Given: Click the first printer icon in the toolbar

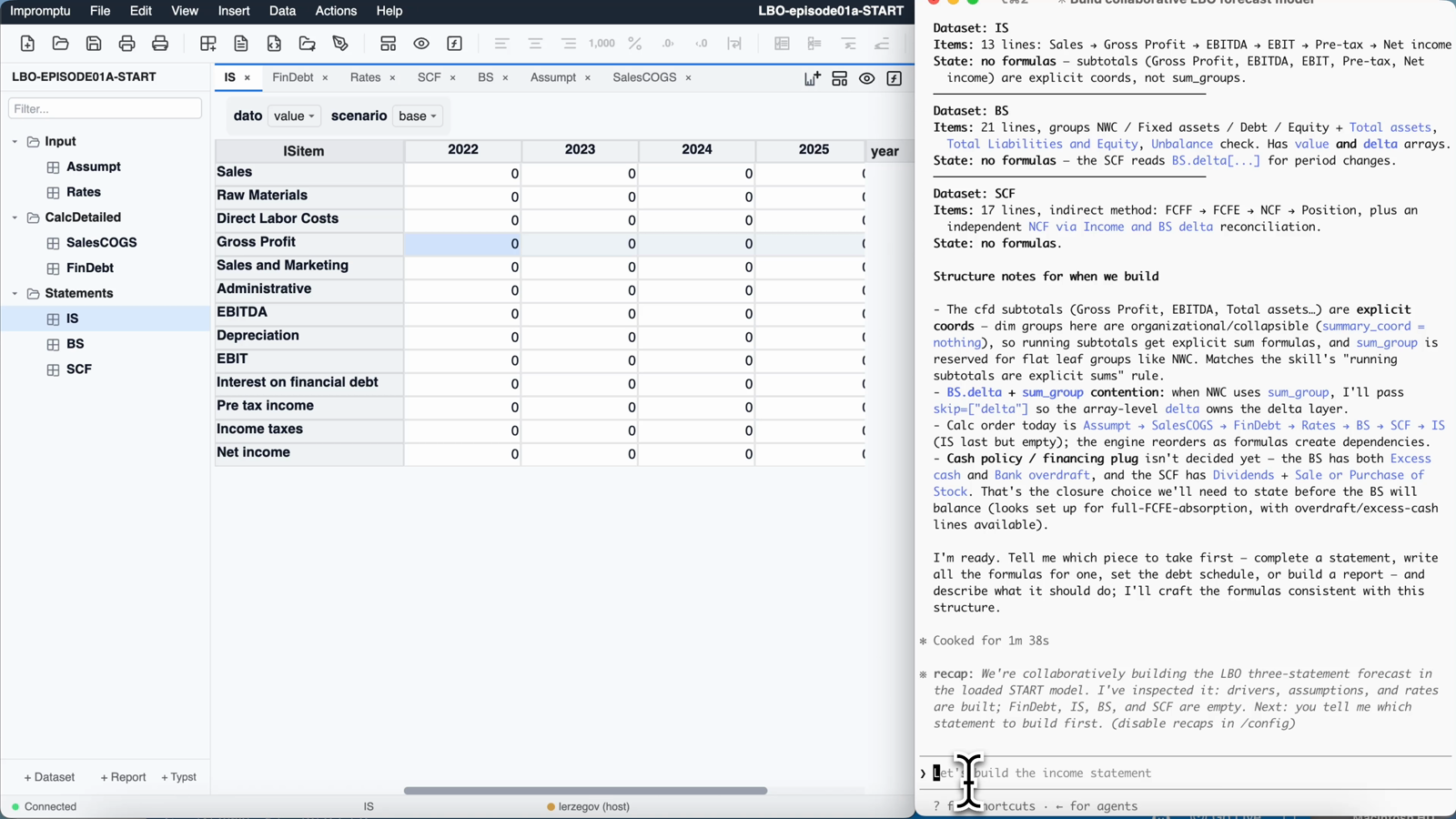Looking at the screenshot, I should point(126,44).
